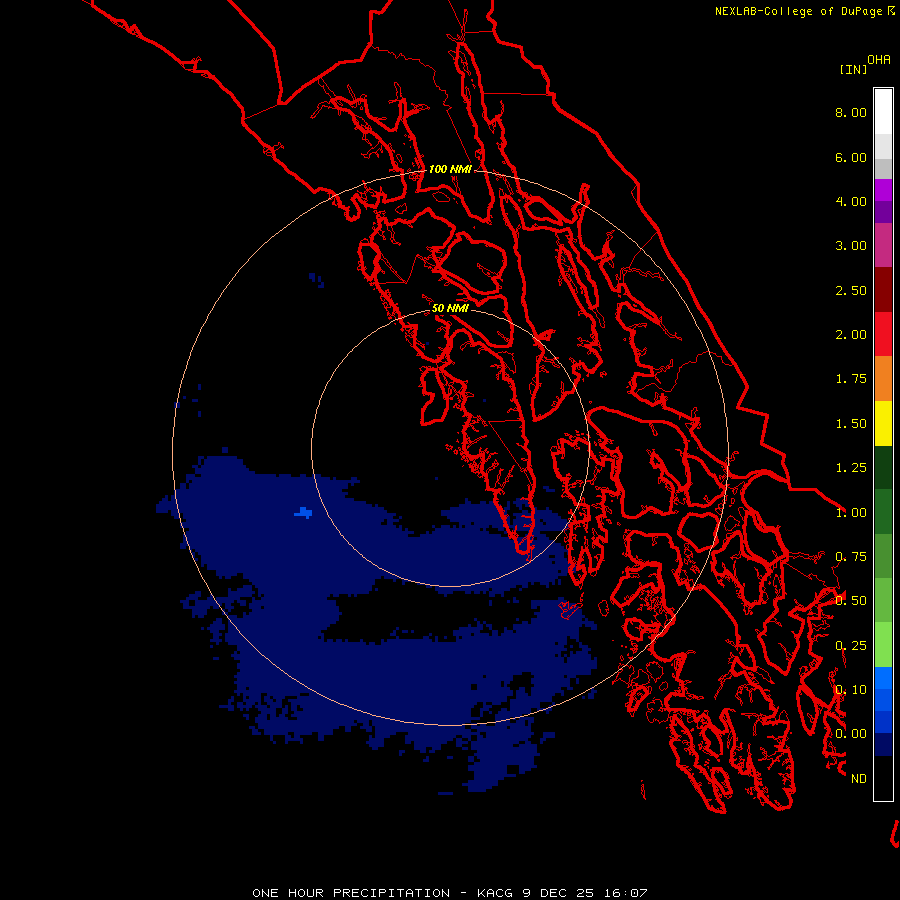The image size is (900, 900).
Task: Click the ND legend label
Action: coord(859,779)
